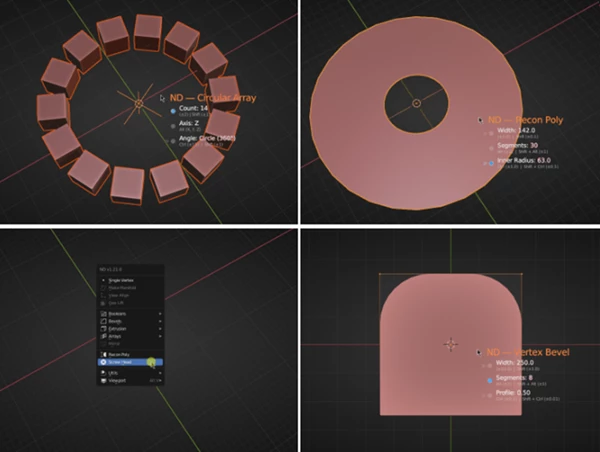Choose the highlighted Screw Head entry
The image size is (600, 452).
click(x=130, y=362)
